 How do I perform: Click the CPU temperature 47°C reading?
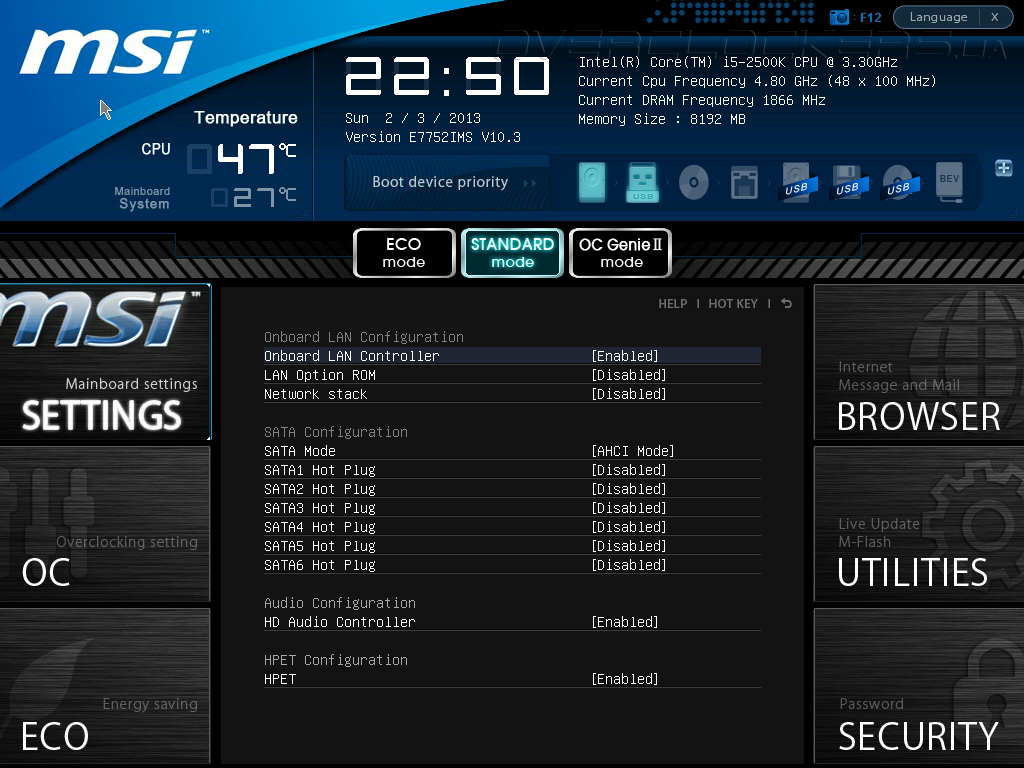pos(242,158)
